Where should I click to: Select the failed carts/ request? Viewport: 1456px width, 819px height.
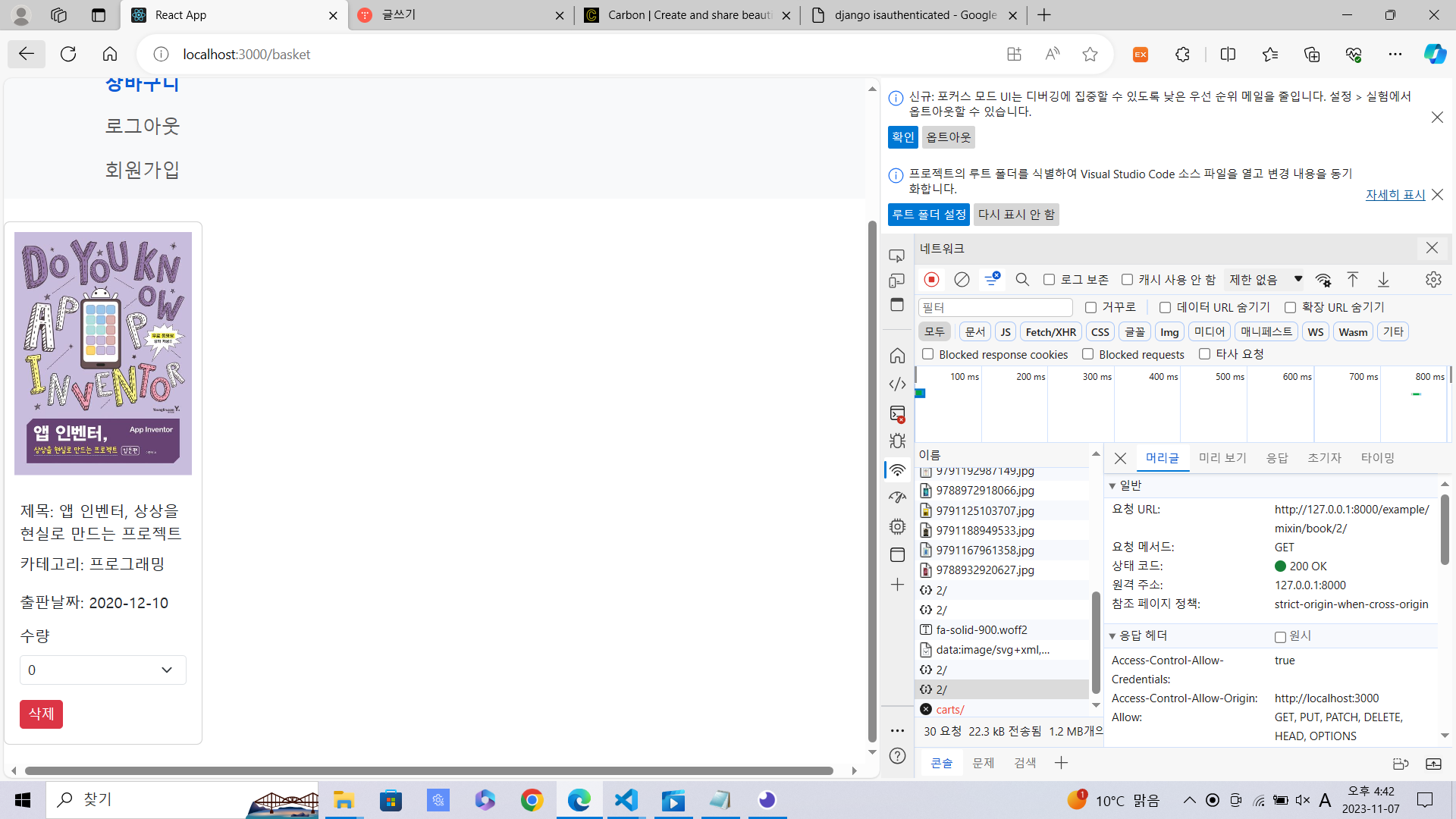pyautogui.click(x=949, y=710)
